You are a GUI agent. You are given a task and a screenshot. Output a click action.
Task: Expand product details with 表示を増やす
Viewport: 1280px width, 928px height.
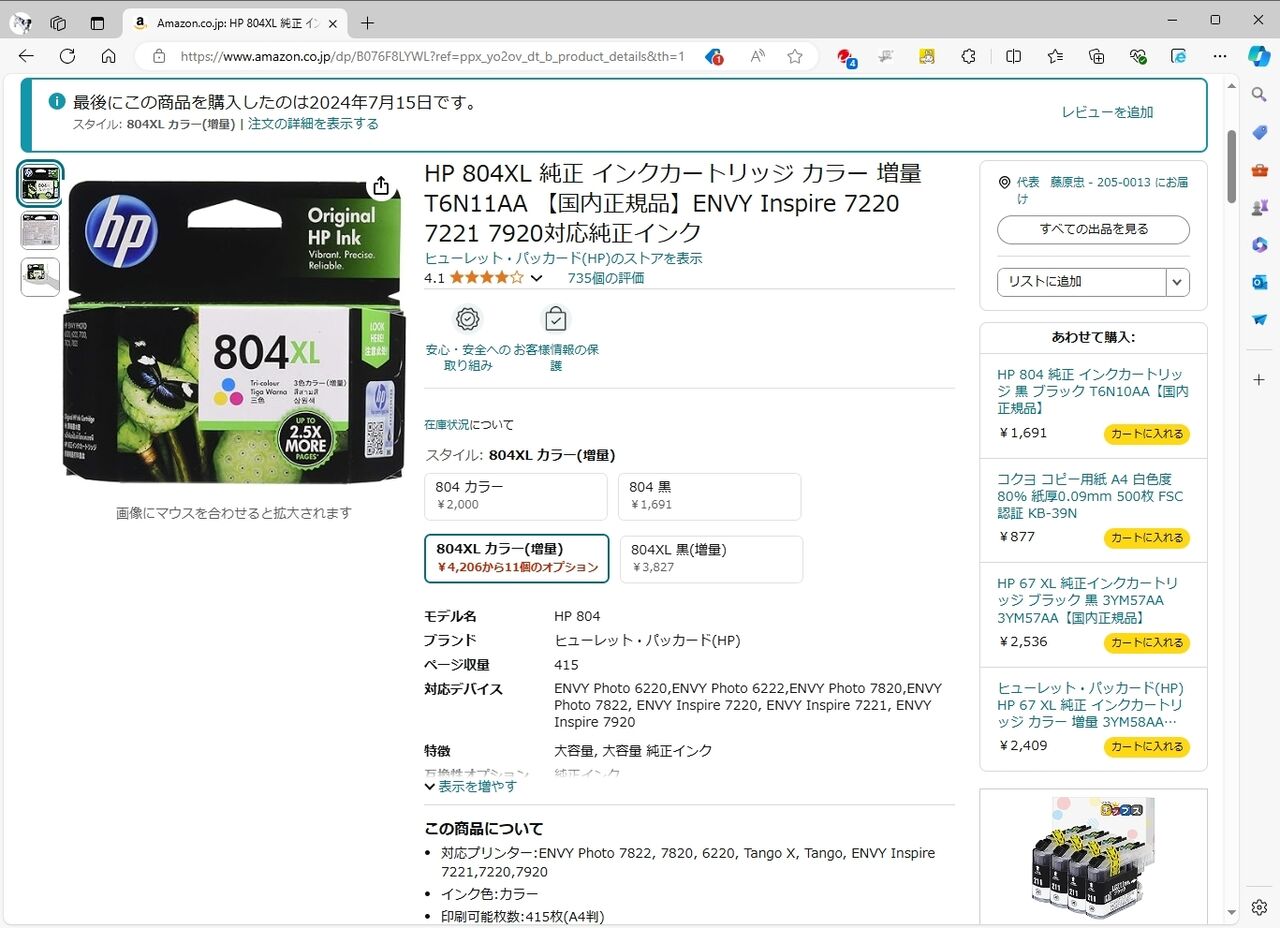[x=471, y=786]
